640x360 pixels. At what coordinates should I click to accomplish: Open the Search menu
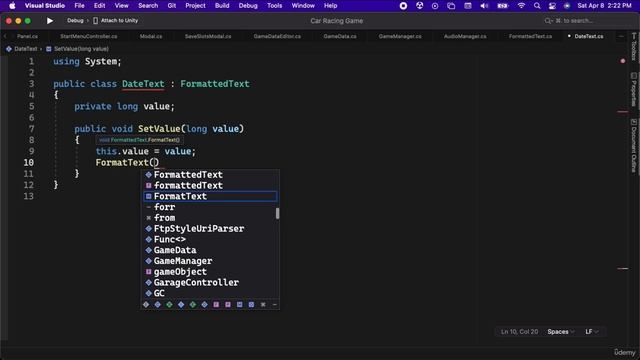148,6
